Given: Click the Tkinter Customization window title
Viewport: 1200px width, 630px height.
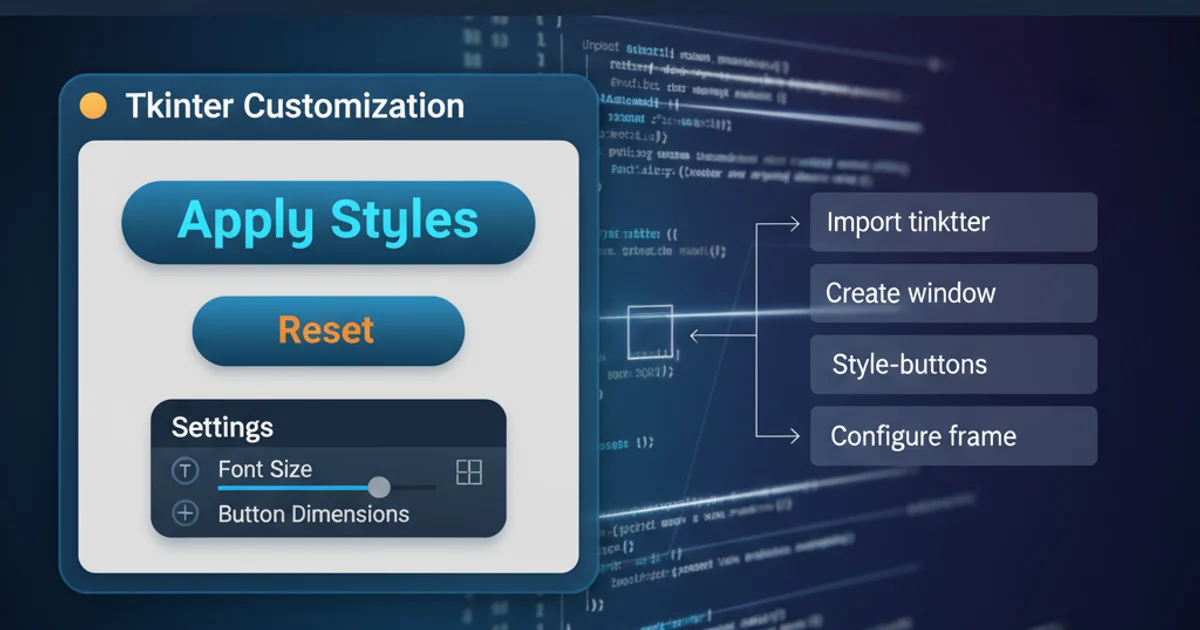Looking at the screenshot, I should pyautogui.click(x=295, y=106).
